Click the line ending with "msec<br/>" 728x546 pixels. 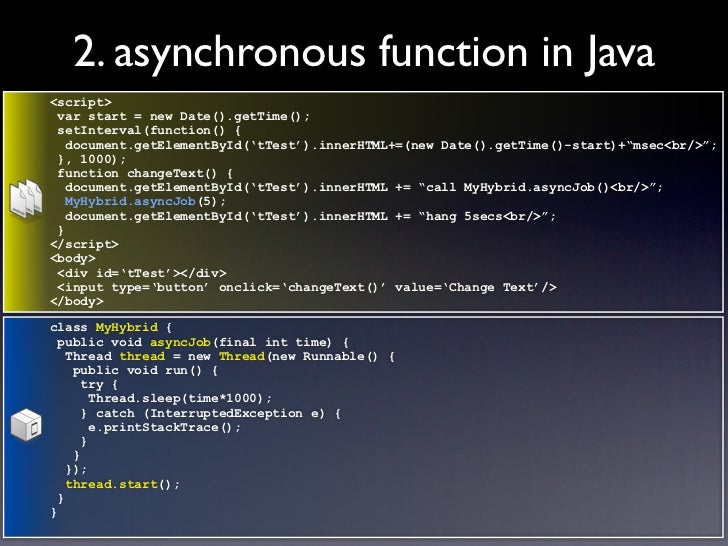tap(391, 145)
